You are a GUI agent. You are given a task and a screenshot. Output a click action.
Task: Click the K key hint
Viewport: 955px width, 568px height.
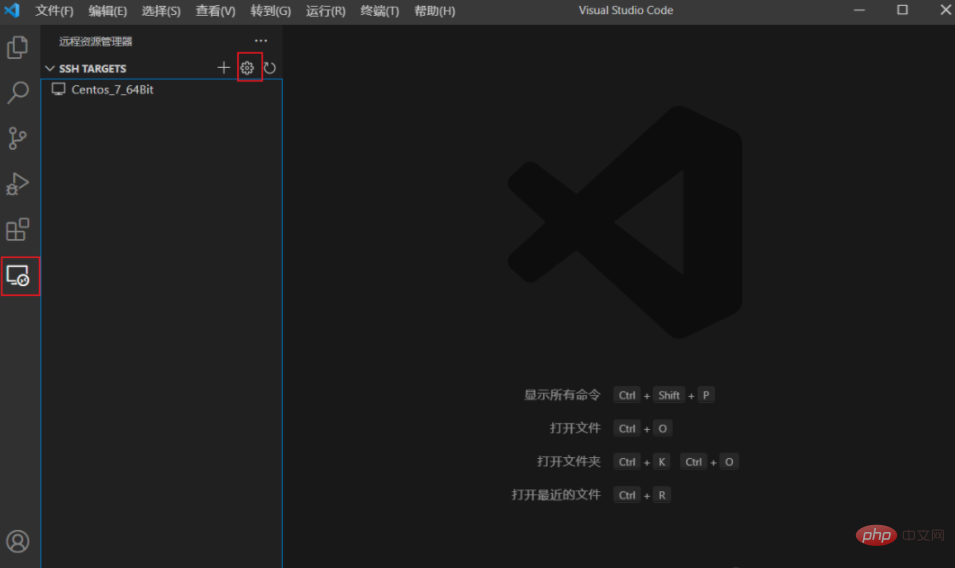point(661,461)
